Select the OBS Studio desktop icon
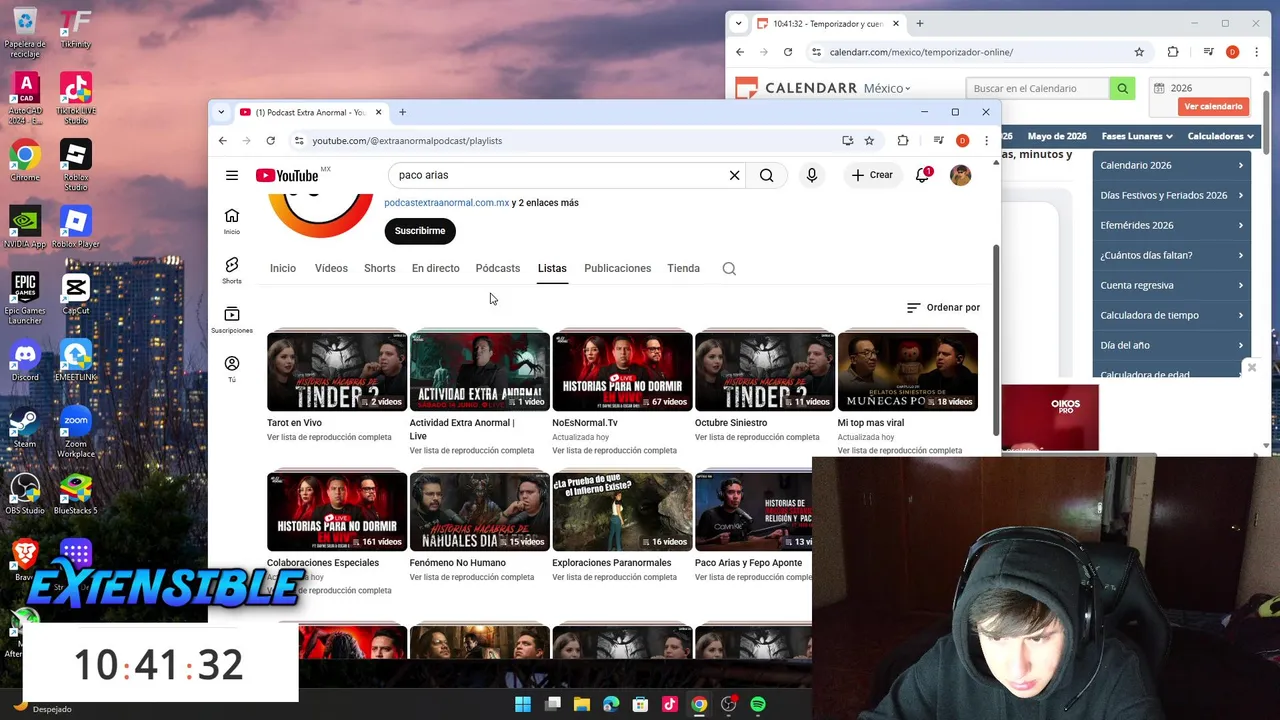 (25, 492)
